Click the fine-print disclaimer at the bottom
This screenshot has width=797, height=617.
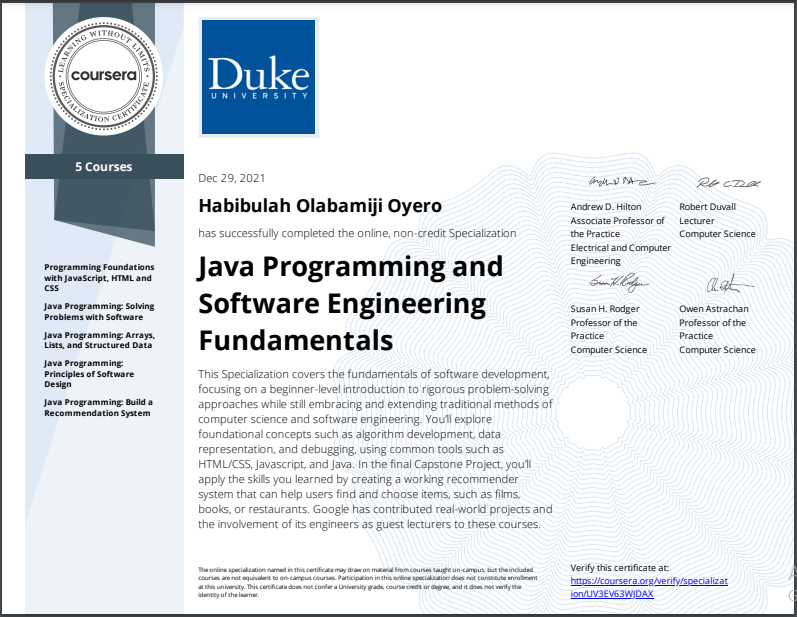367,582
